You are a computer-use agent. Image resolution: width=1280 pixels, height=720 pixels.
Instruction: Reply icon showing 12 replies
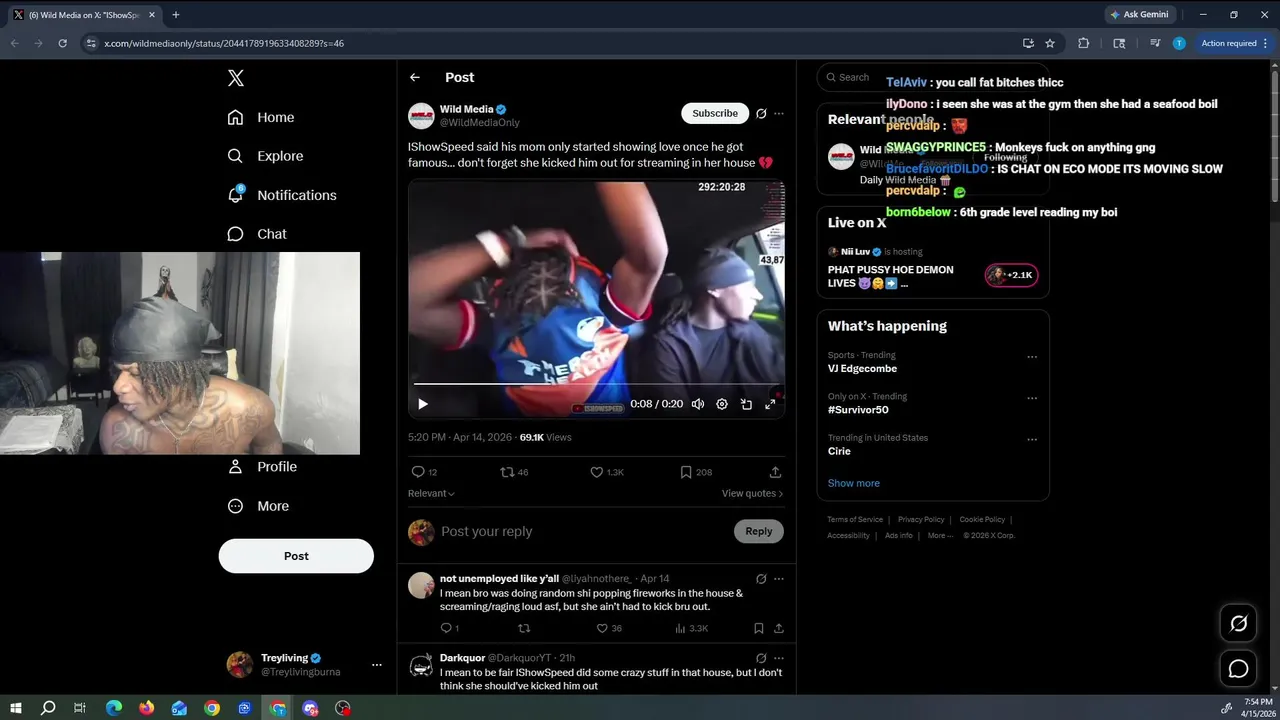425,472
